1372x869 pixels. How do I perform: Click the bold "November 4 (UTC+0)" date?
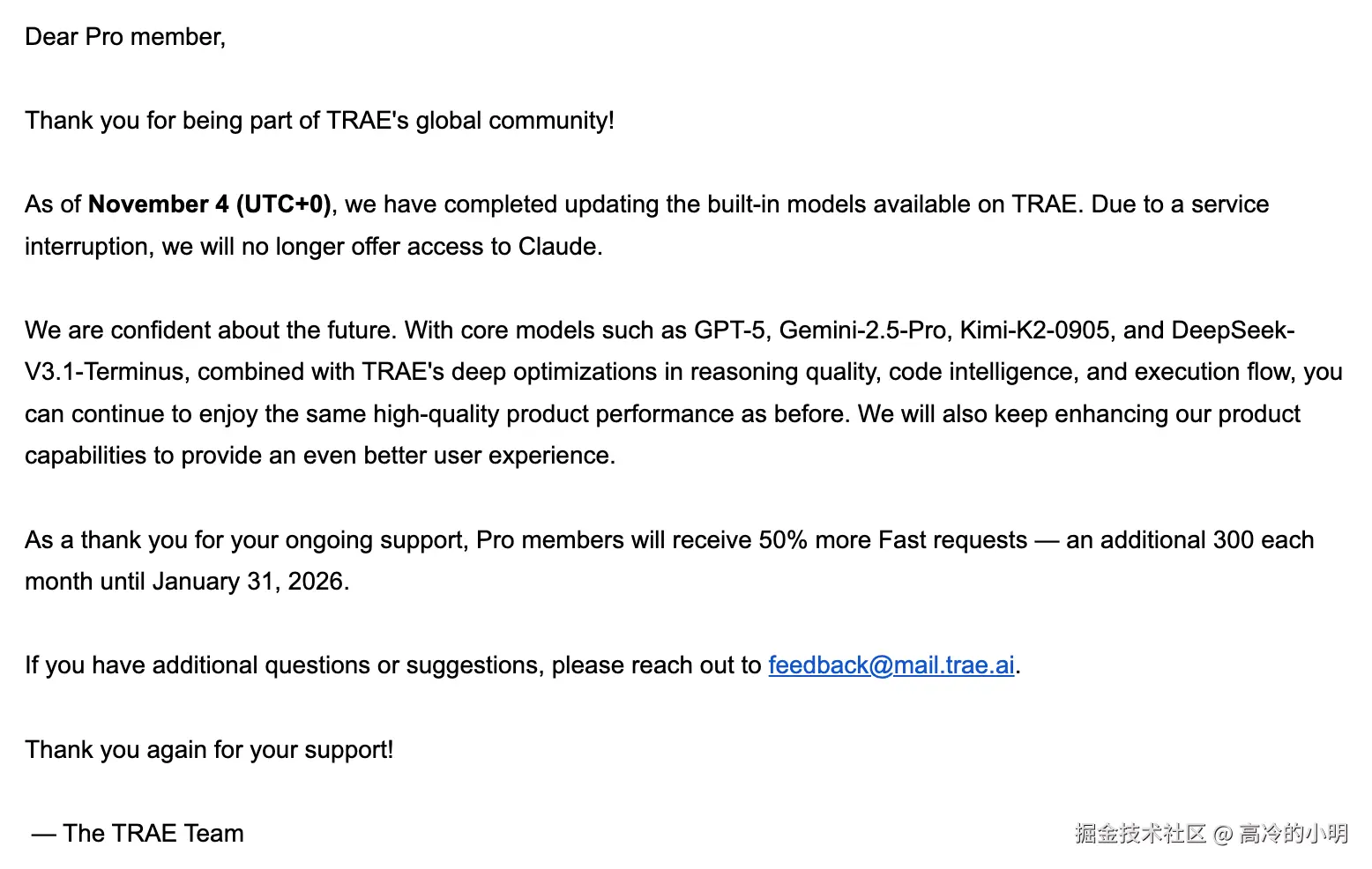click(209, 204)
